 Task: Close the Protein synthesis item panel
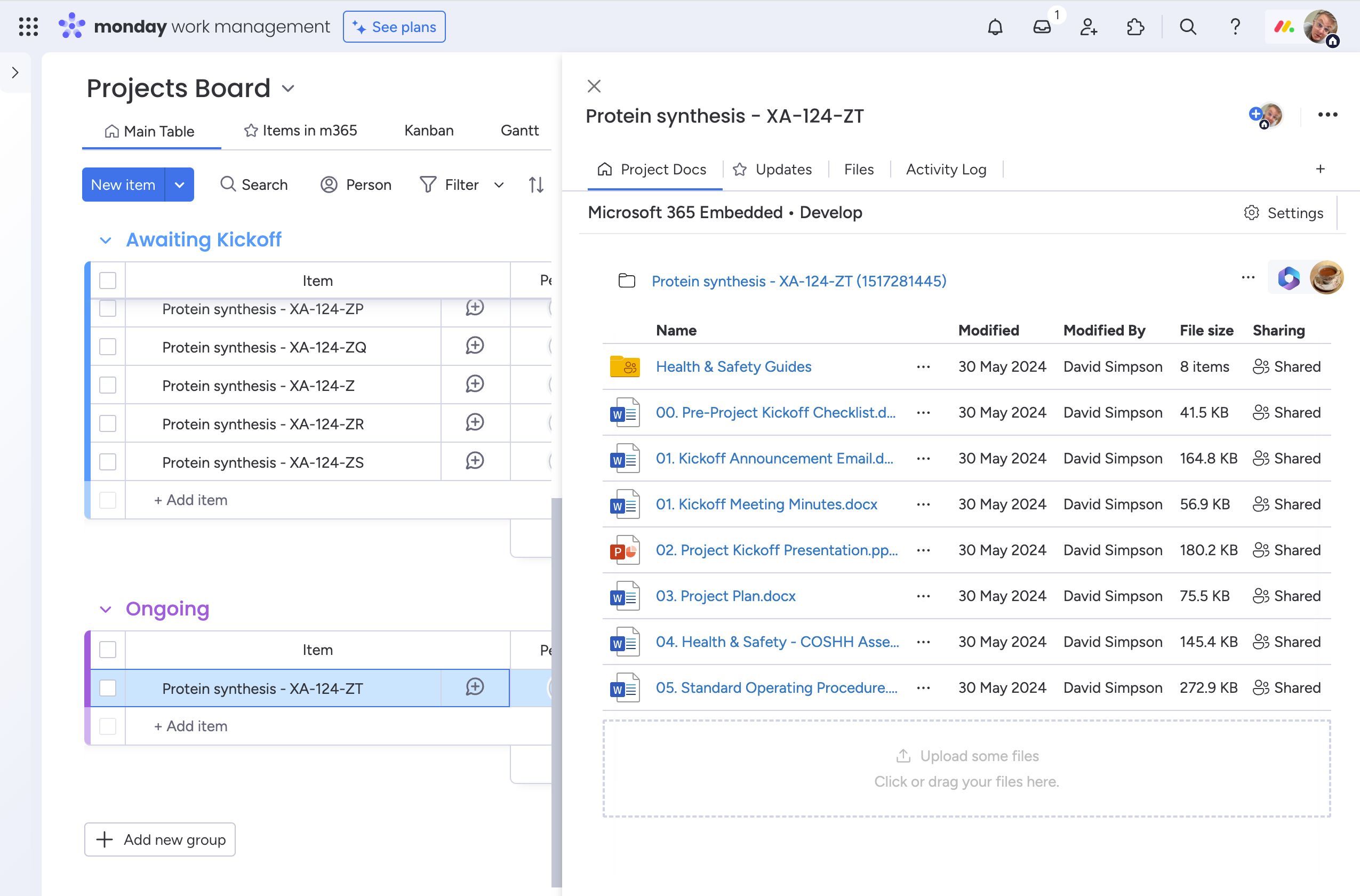[x=594, y=86]
